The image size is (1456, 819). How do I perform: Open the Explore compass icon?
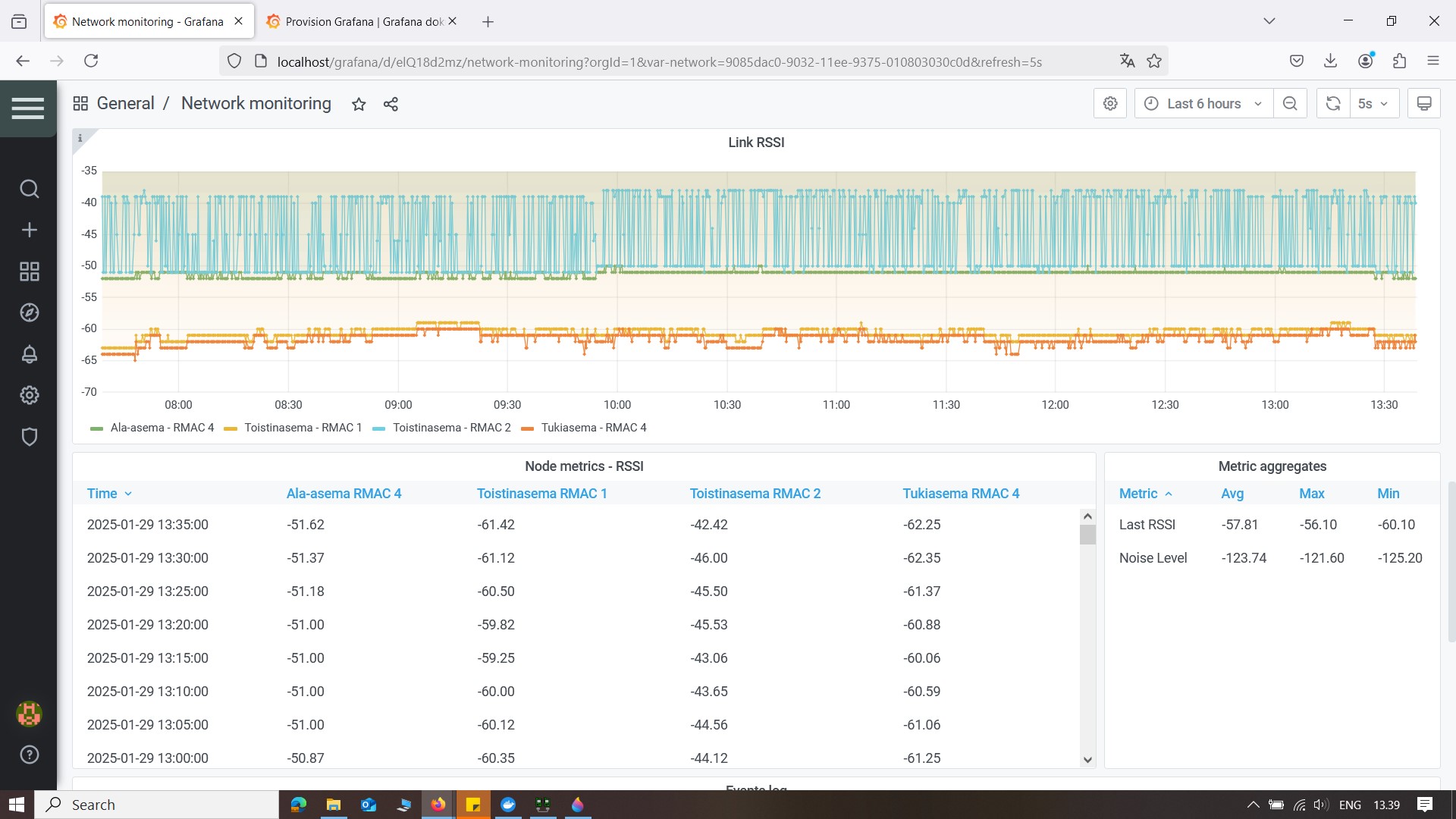click(x=29, y=312)
